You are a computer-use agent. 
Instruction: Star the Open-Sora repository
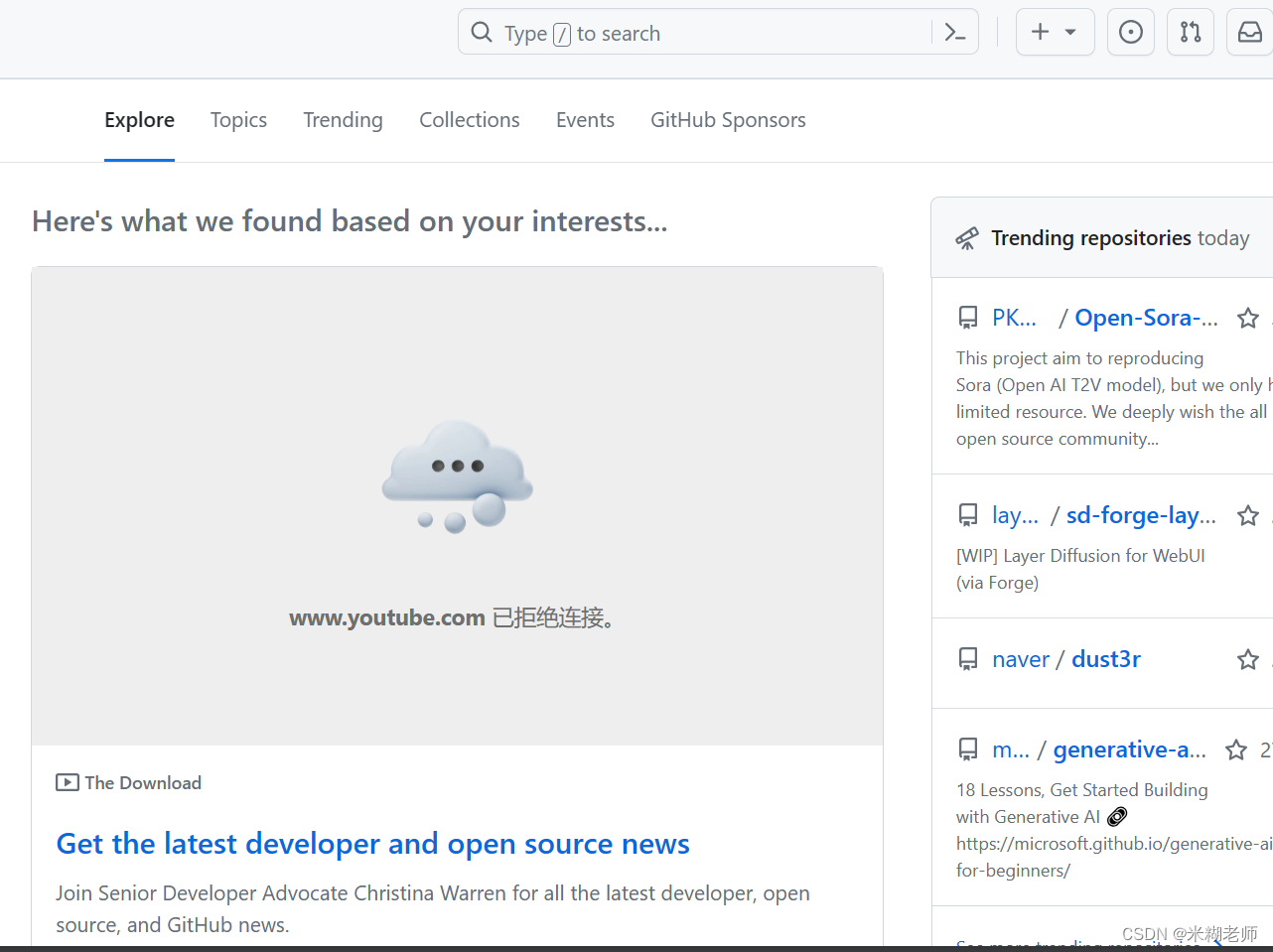1248,318
